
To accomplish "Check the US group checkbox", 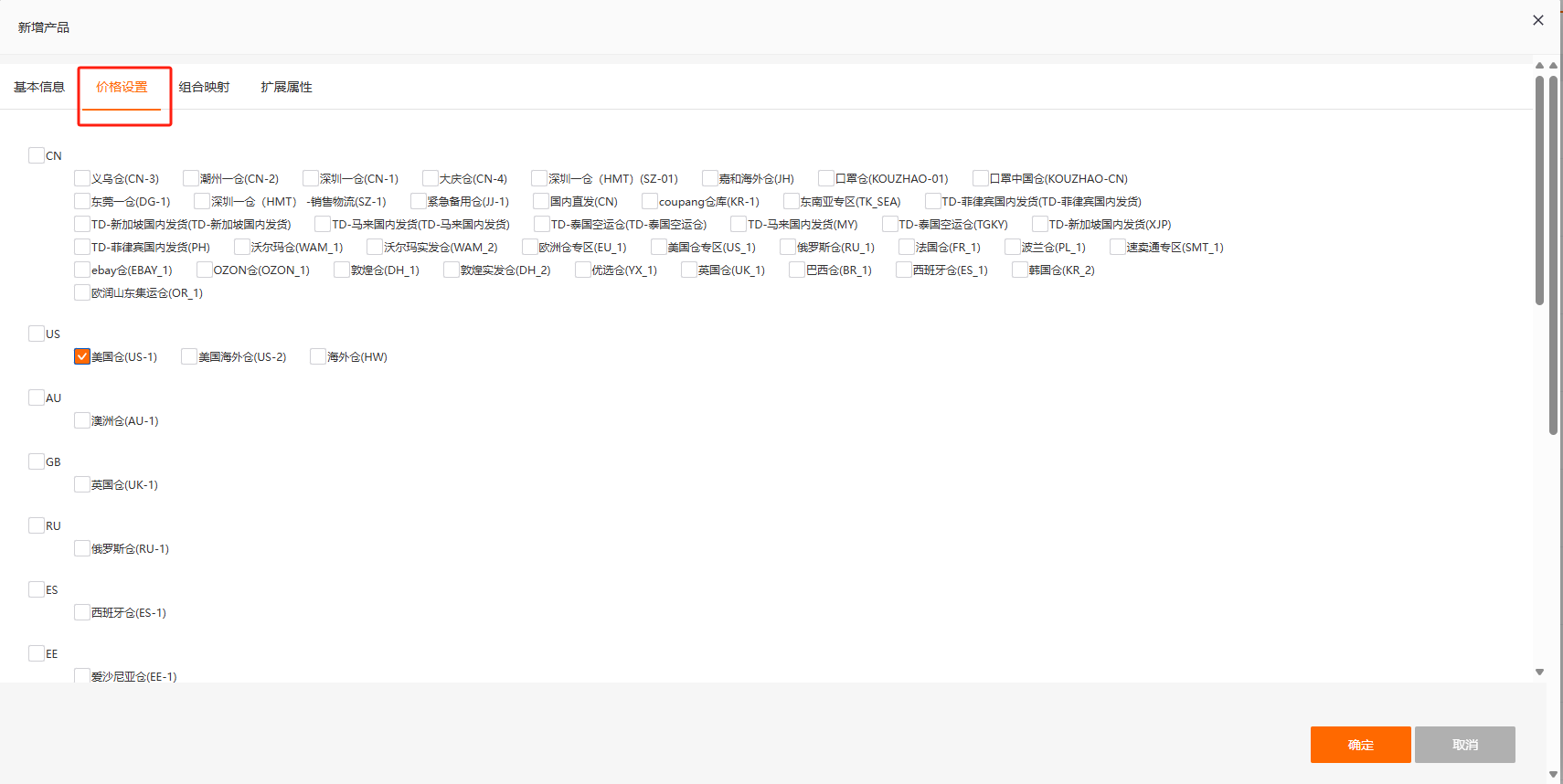I will (x=37, y=334).
